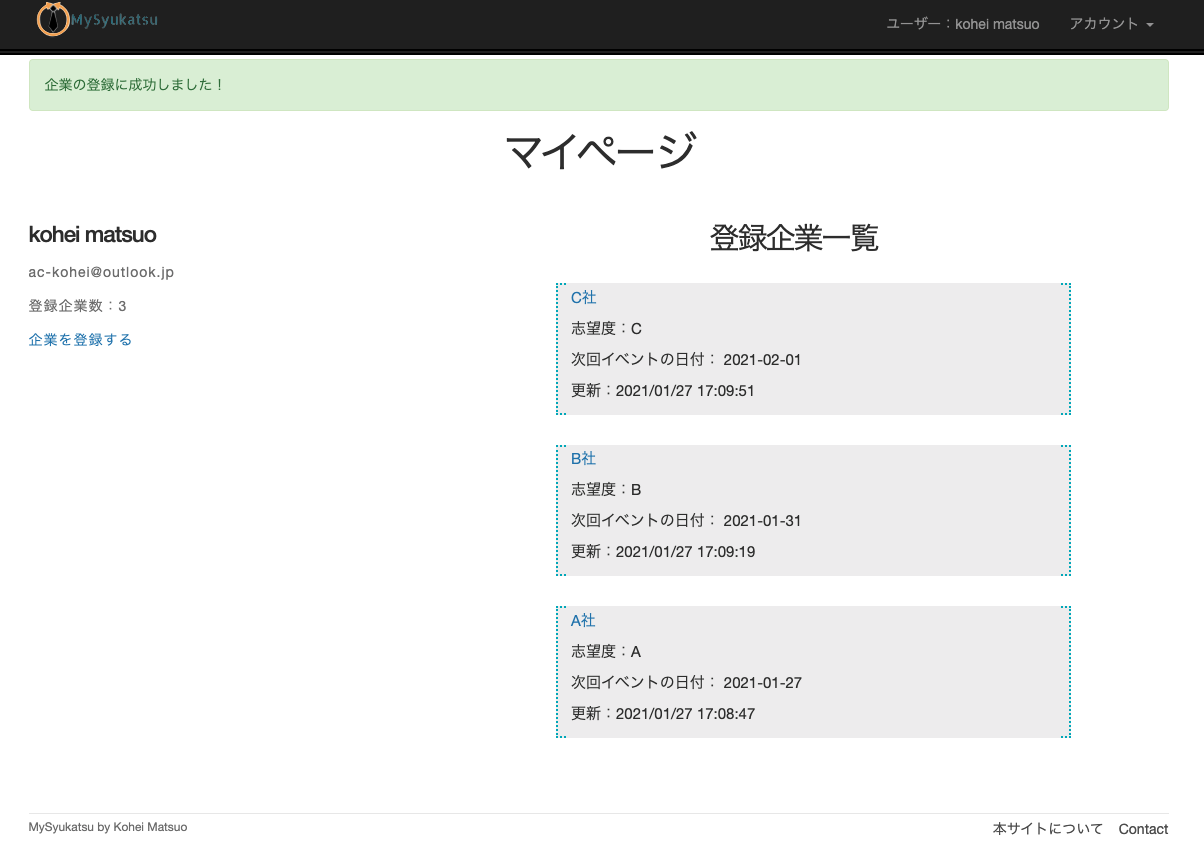Open 本サイトについて in the footer
The height and width of the screenshot is (852, 1204).
(1046, 828)
